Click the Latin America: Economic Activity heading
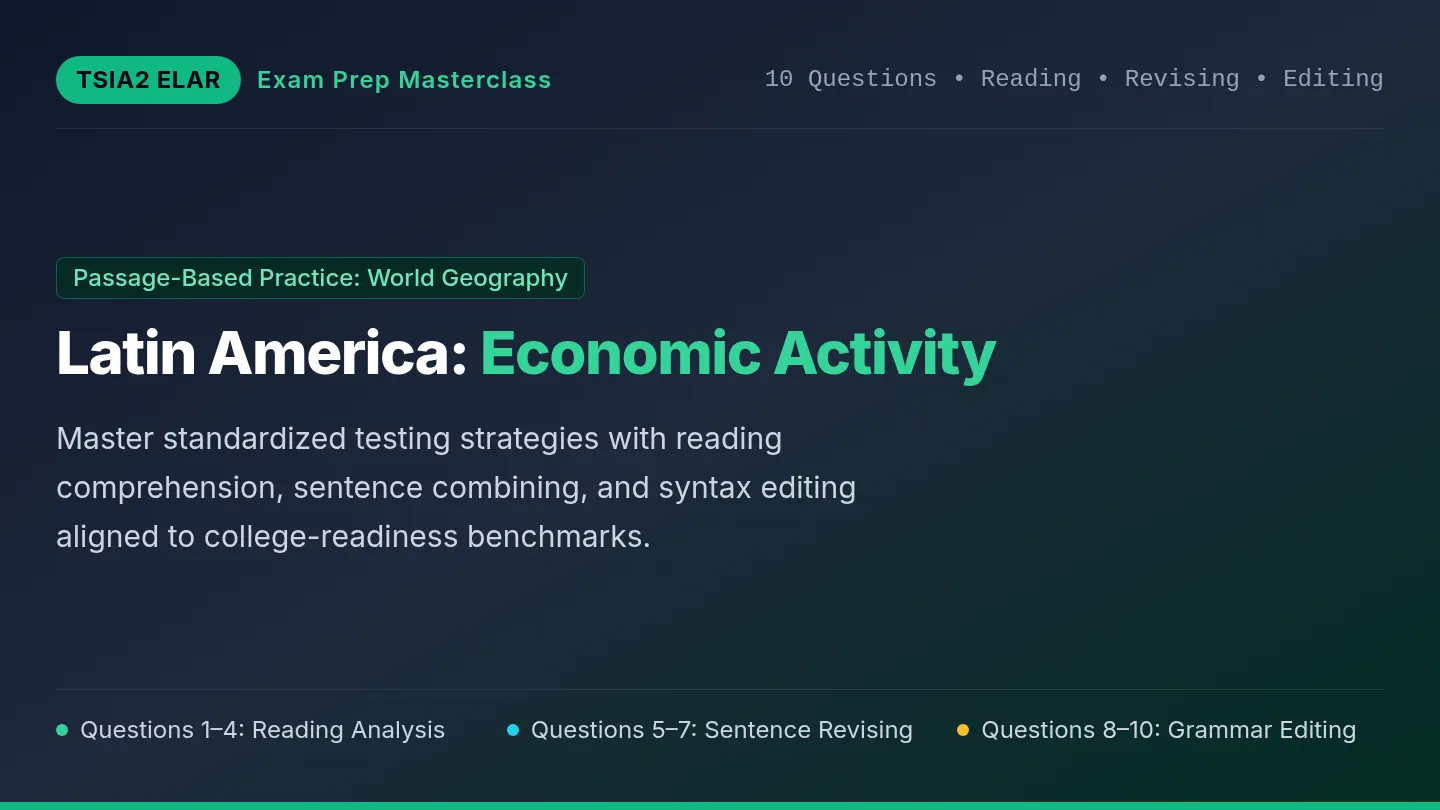Viewport: 1440px width, 810px height. [x=526, y=353]
